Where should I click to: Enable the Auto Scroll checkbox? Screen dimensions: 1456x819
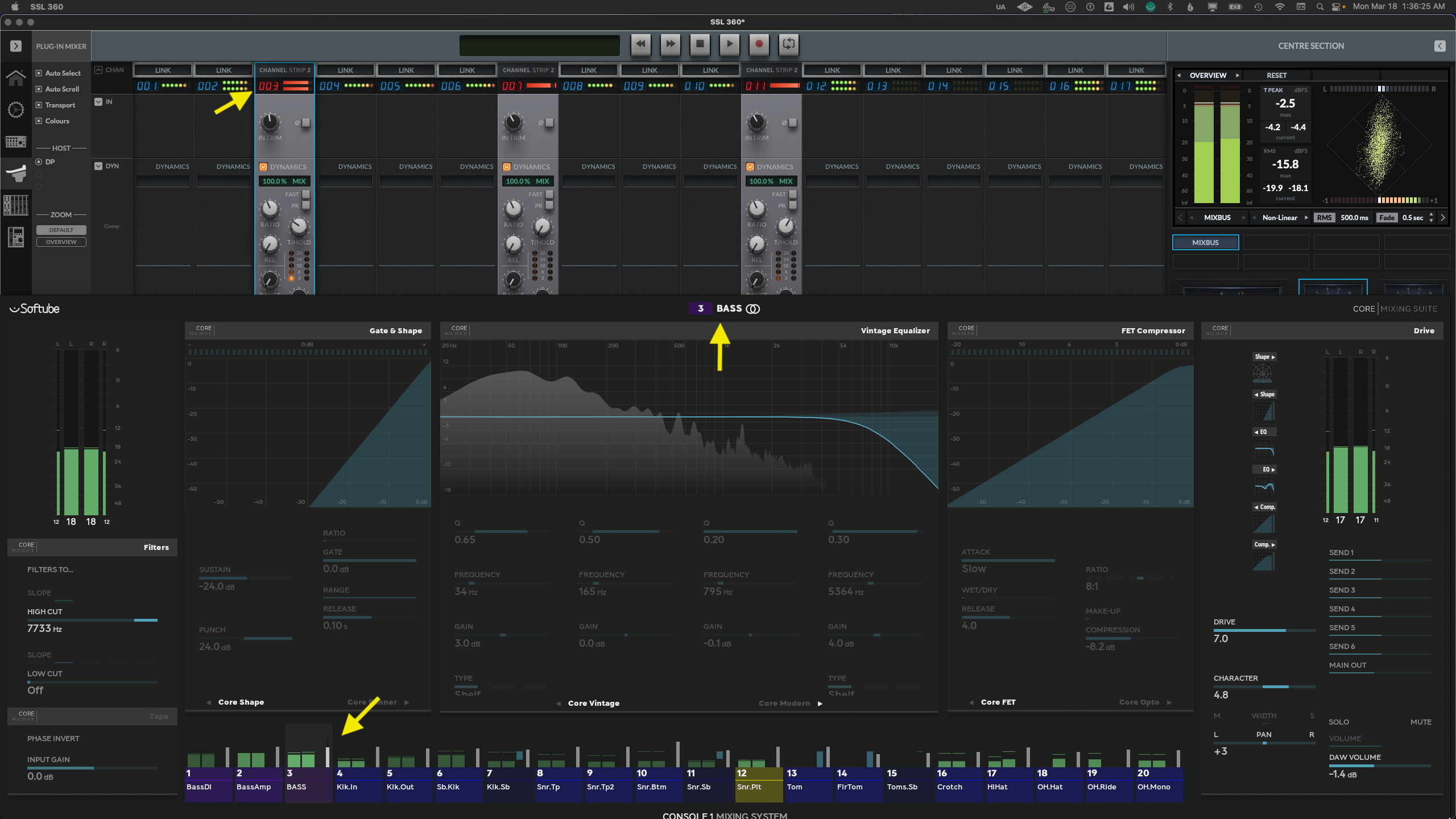(x=39, y=89)
